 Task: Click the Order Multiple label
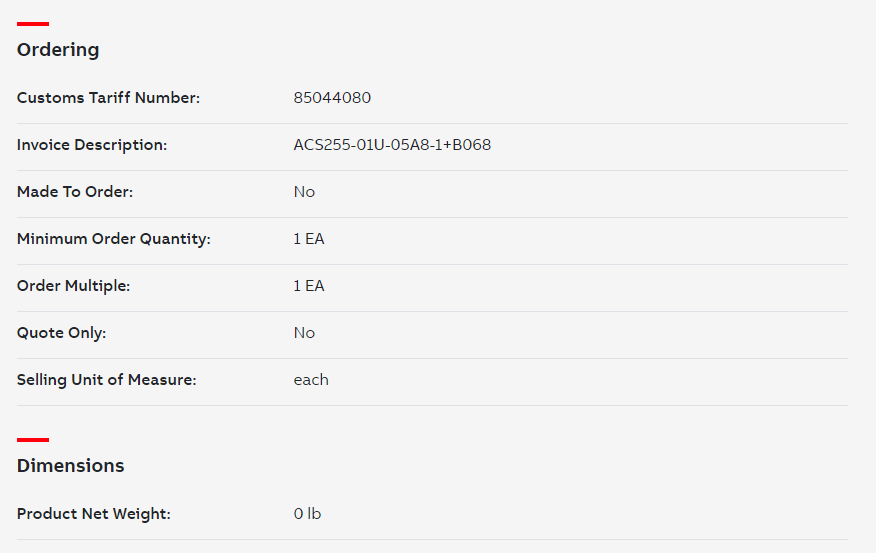(x=73, y=285)
